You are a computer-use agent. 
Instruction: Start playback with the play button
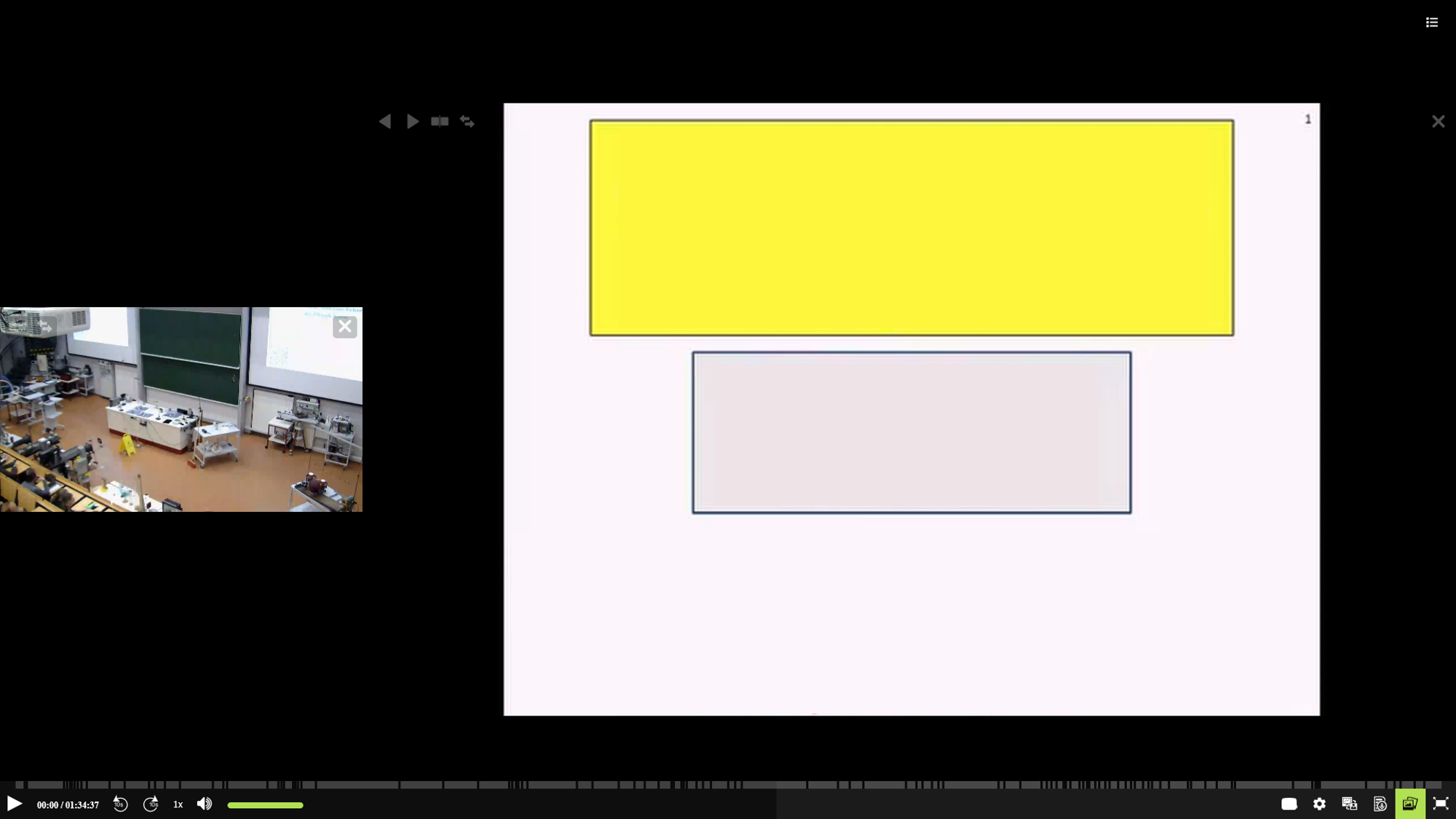tap(14, 804)
